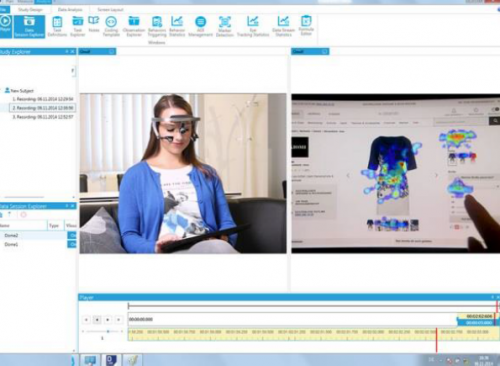Open the Eye Tracking Statistics icon
Screen dimensions: 500x366
[x=253, y=27]
